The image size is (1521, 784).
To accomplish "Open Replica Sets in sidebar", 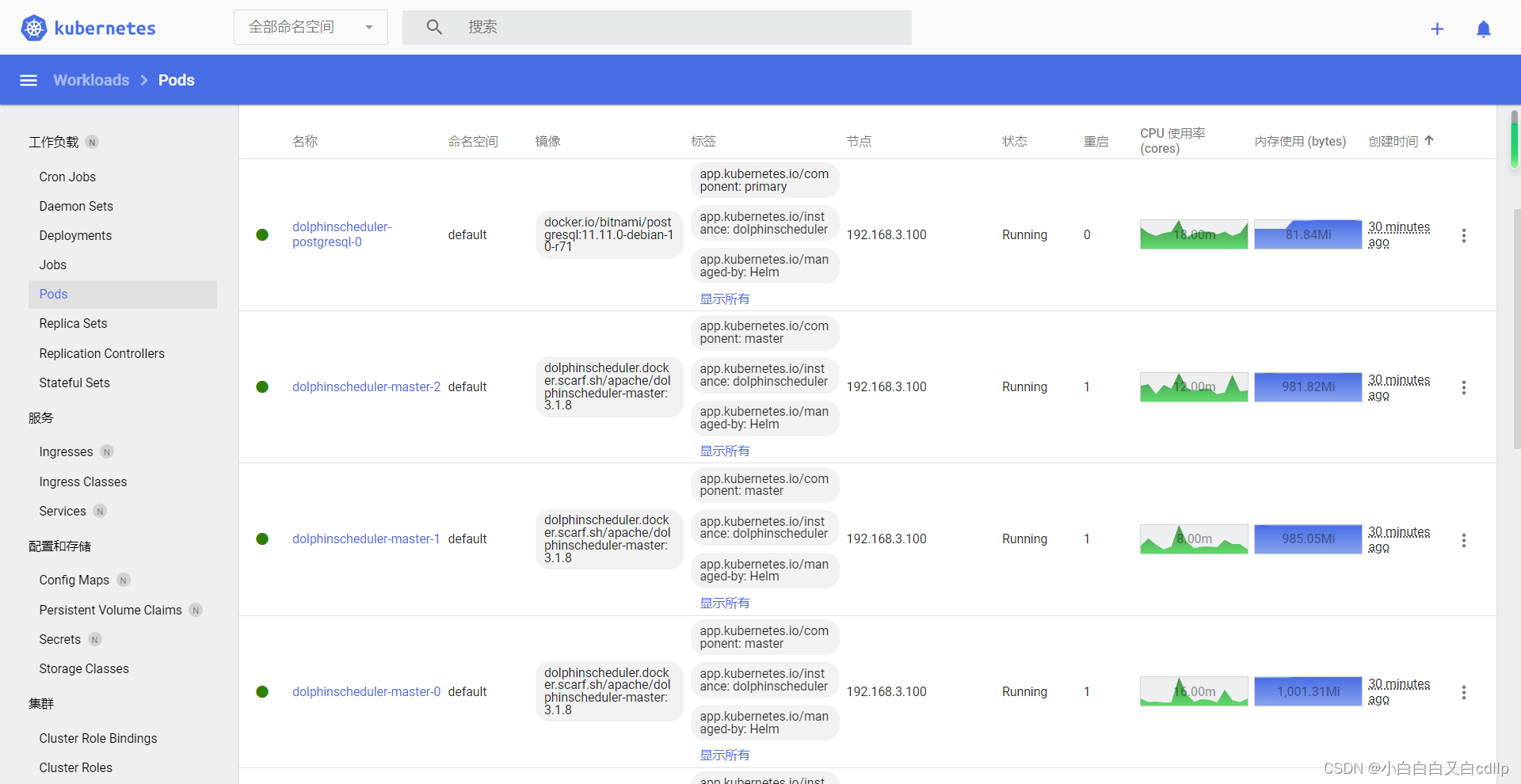I will click(73, 323).
